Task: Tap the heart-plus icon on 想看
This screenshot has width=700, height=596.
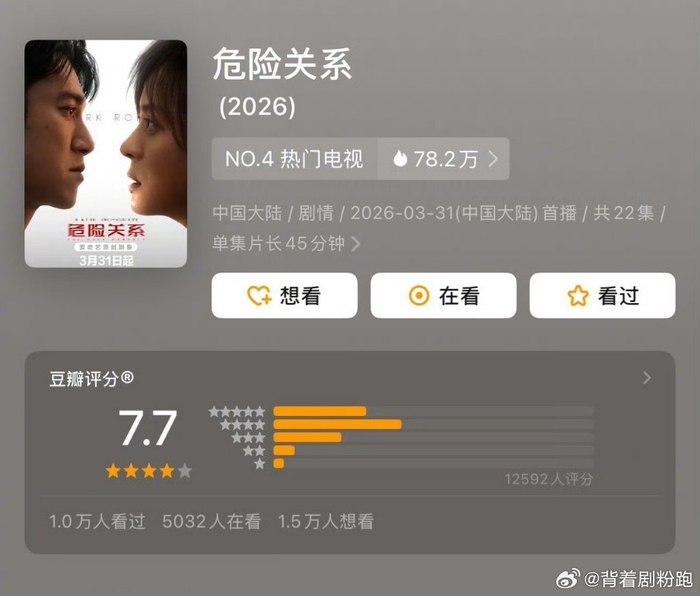Action: pos(259,296)
